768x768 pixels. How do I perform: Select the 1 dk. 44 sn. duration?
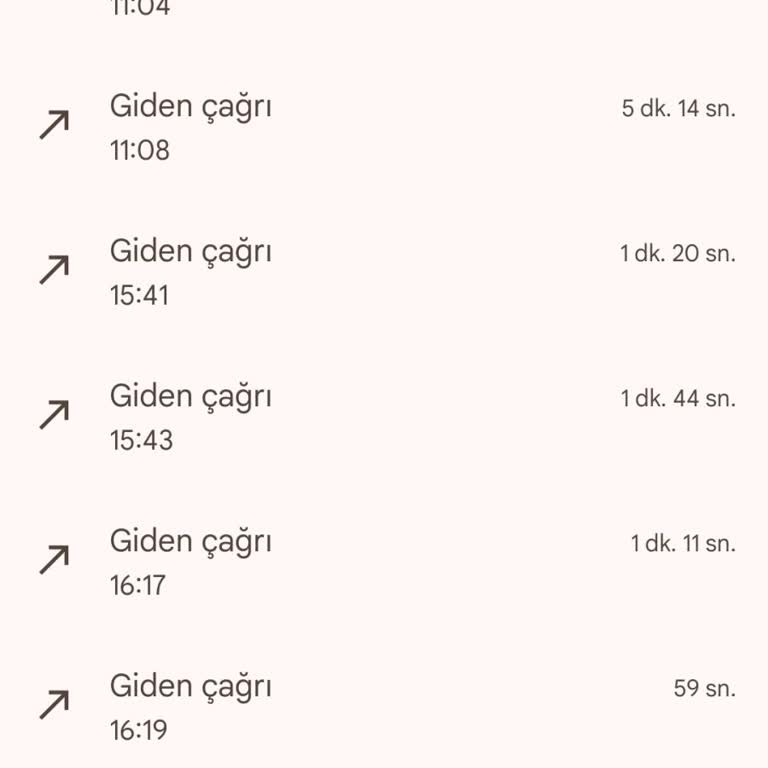tap(677, 399)
